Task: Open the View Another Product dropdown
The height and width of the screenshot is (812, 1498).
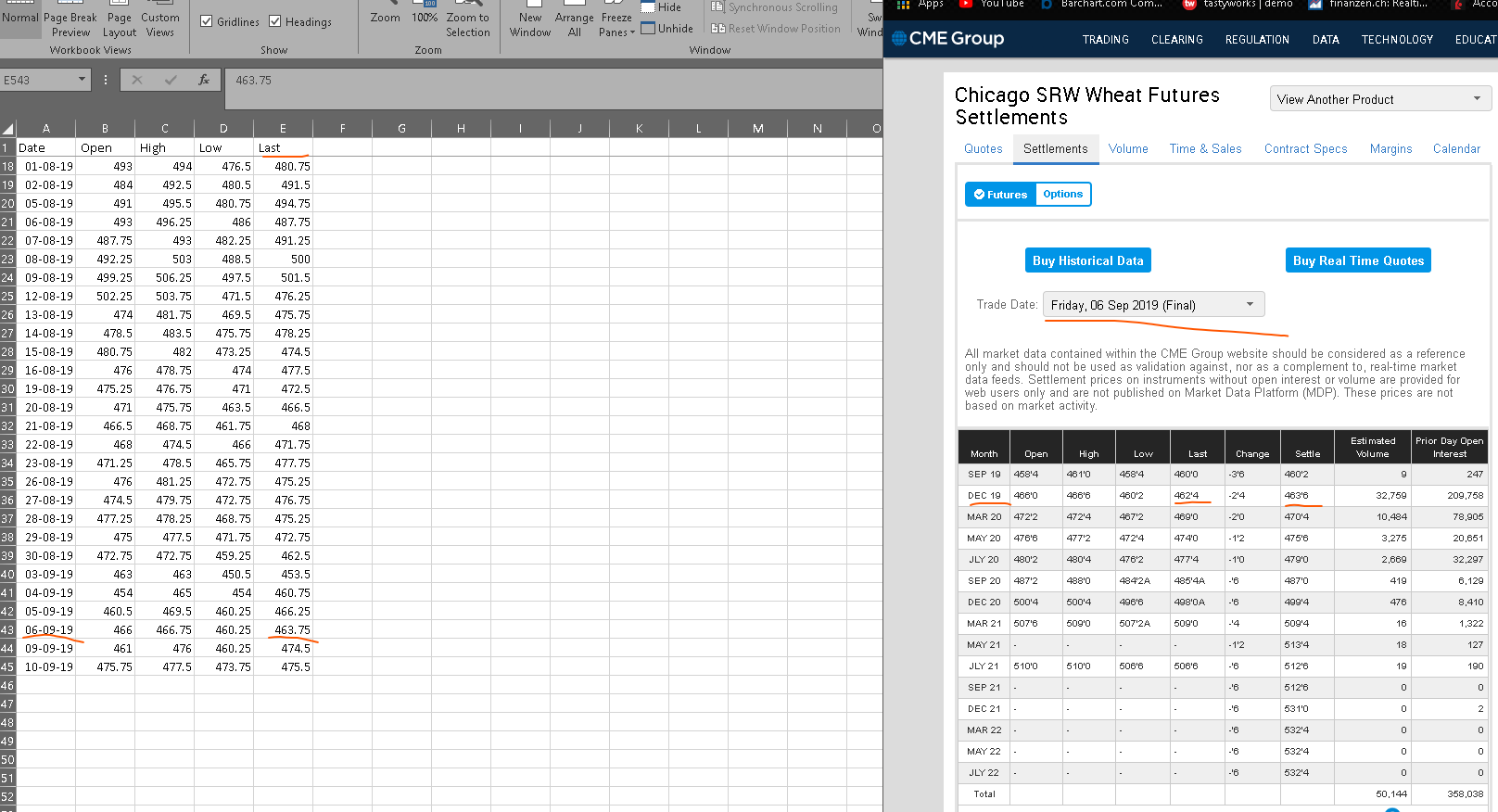Action: pos(1380,99)
